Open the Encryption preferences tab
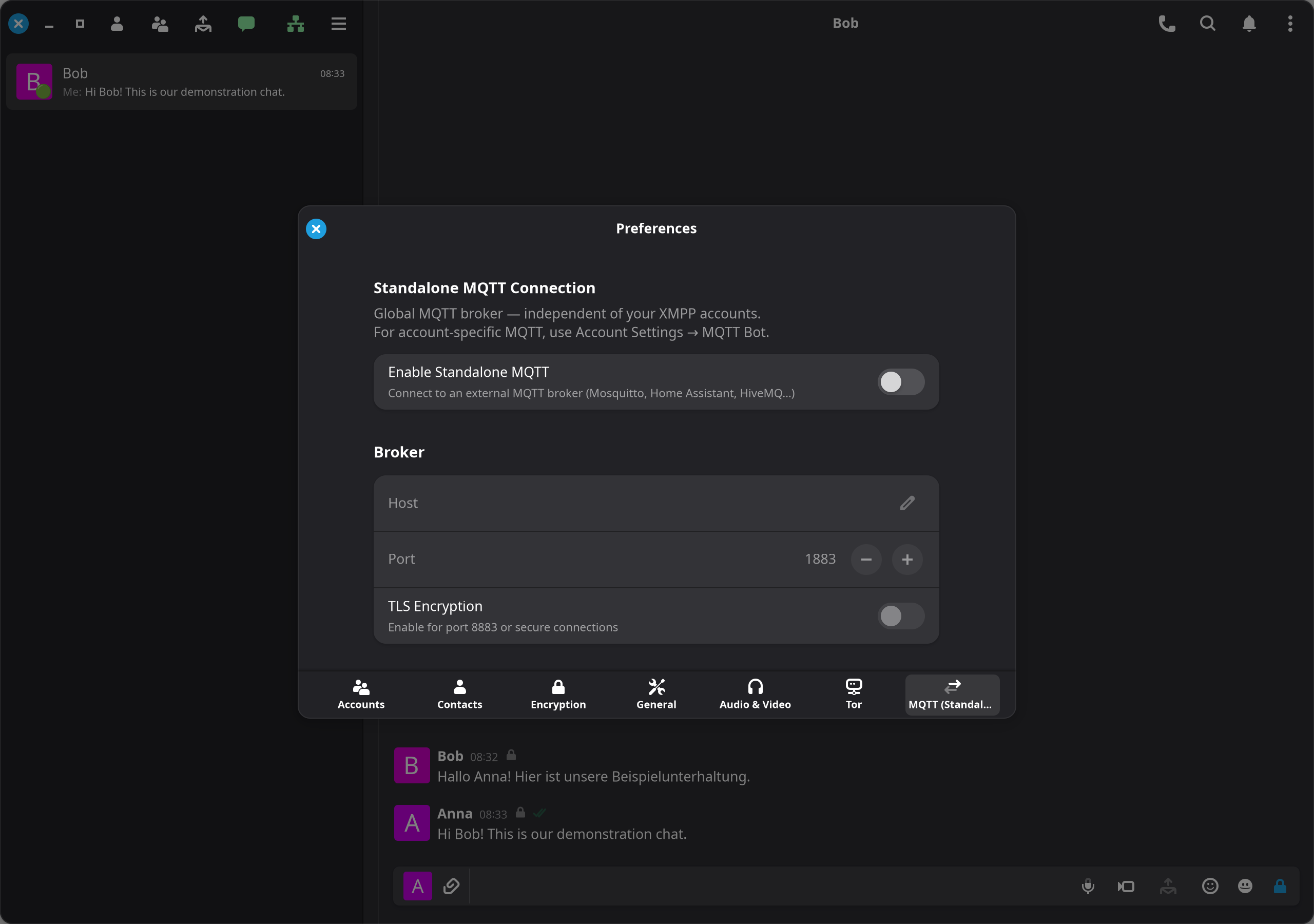This screenshot has width=1314, height=924. (558, 695)
